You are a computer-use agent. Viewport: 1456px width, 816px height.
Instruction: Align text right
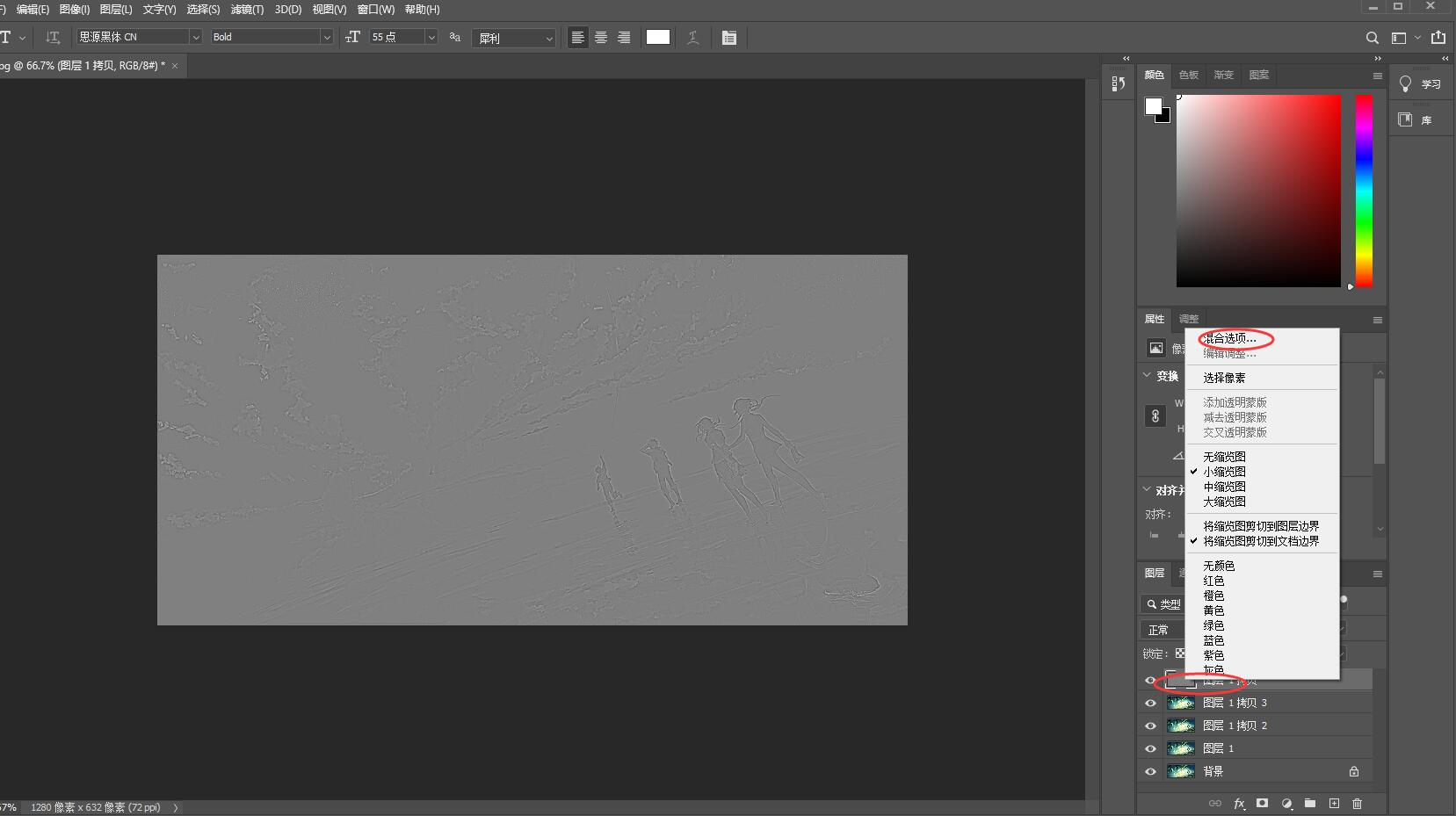624,37
